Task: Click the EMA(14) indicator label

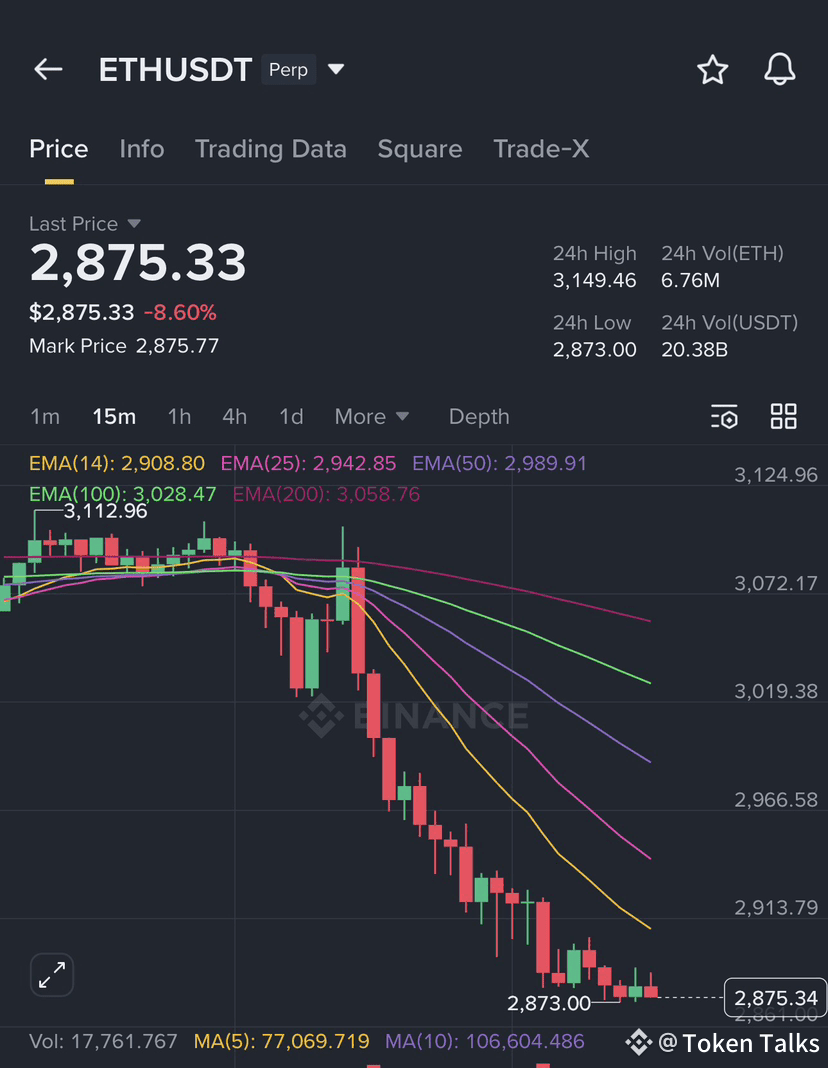Action: click(x=116, y=463)
